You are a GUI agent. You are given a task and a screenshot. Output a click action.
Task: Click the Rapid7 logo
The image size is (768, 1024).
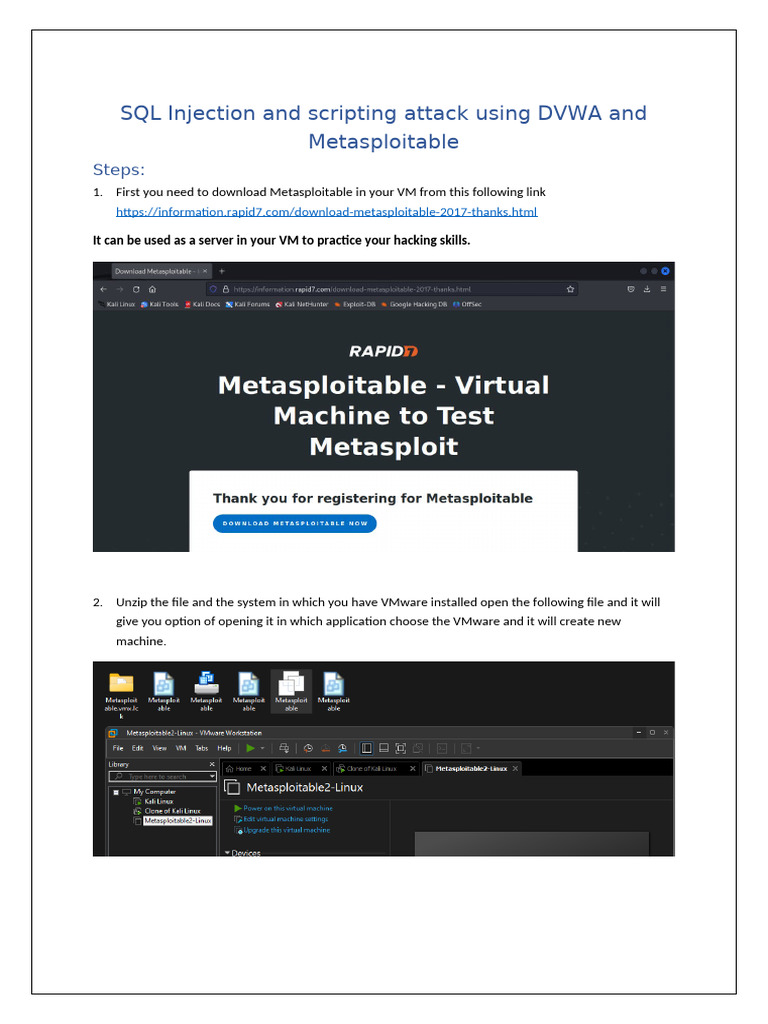pyautogui.click(x=383, y=351)
